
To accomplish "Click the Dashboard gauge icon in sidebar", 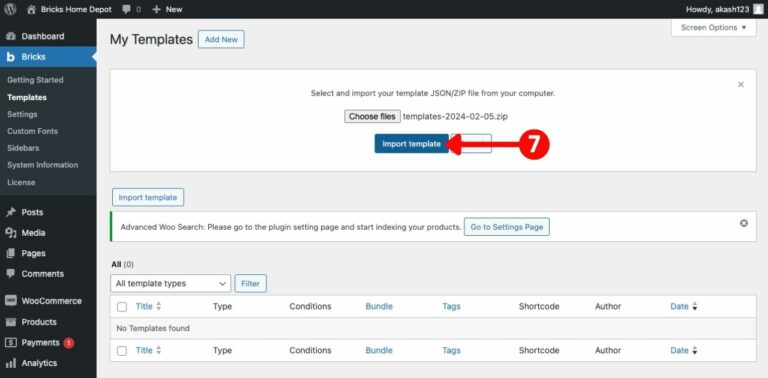I will (11, 36).
